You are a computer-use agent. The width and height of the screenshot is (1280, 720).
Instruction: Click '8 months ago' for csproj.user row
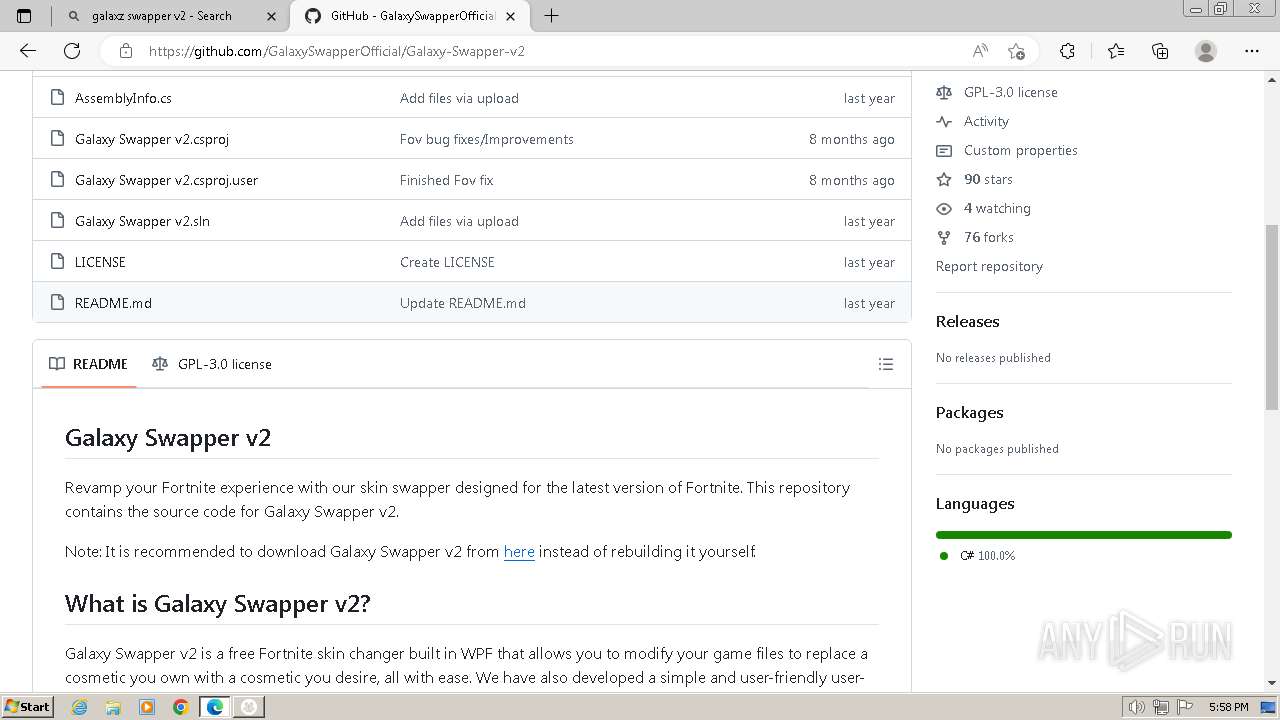852,180
